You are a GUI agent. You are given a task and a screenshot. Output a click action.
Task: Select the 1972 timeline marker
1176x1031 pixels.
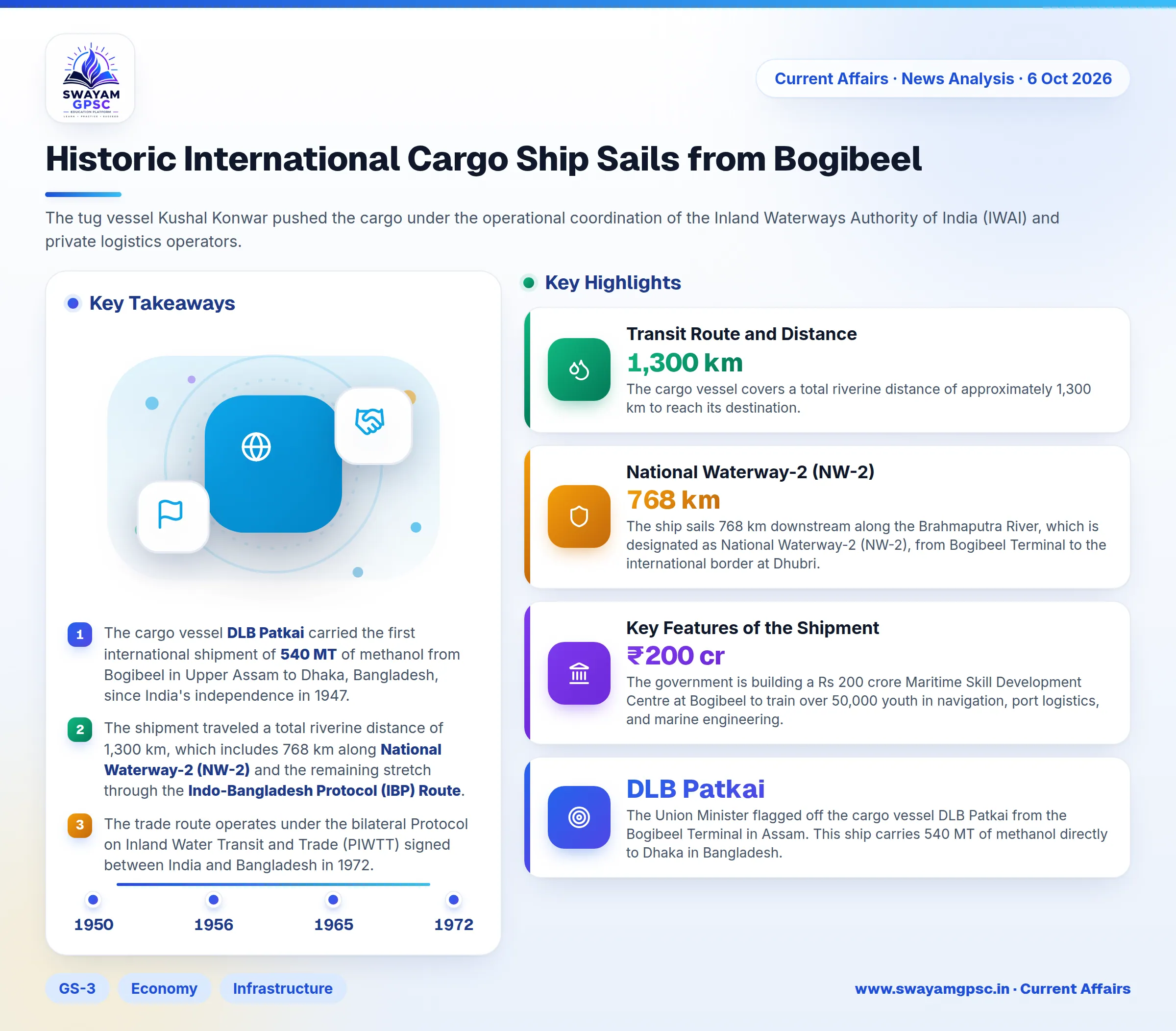pyautogui.click(x=453, y=900)
